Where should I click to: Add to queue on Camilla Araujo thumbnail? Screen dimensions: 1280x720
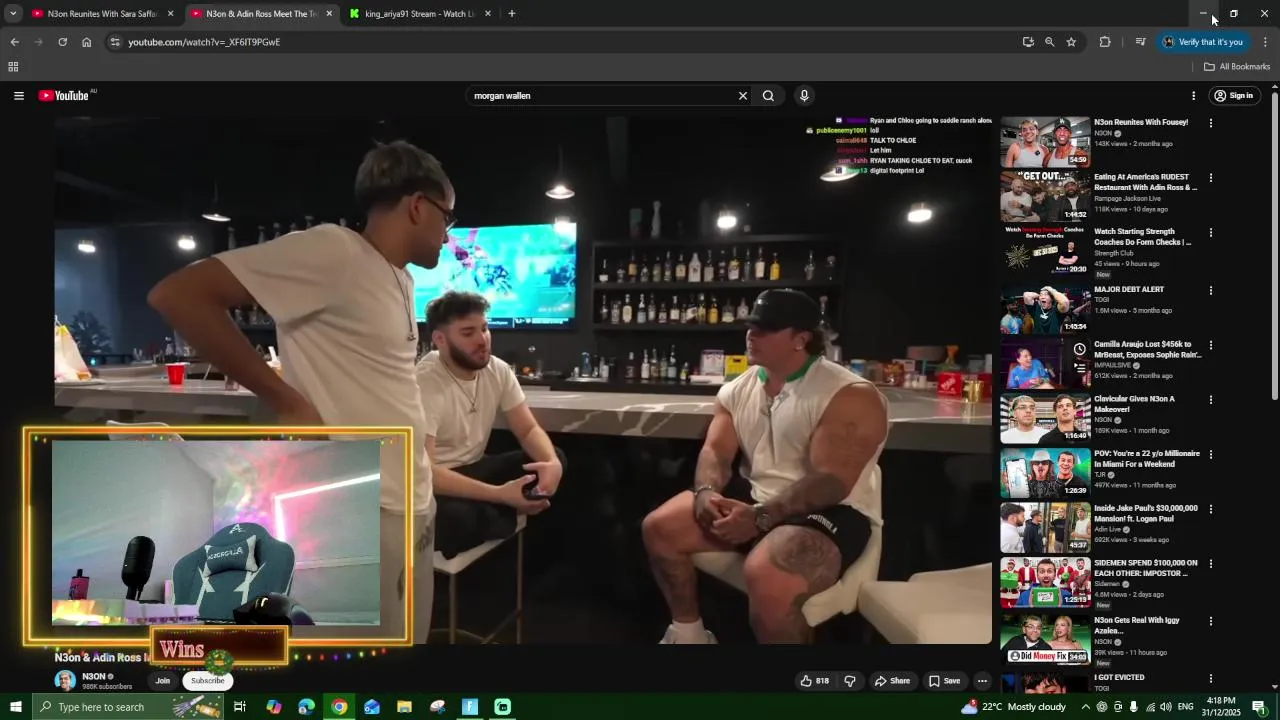click(1079, 367)
